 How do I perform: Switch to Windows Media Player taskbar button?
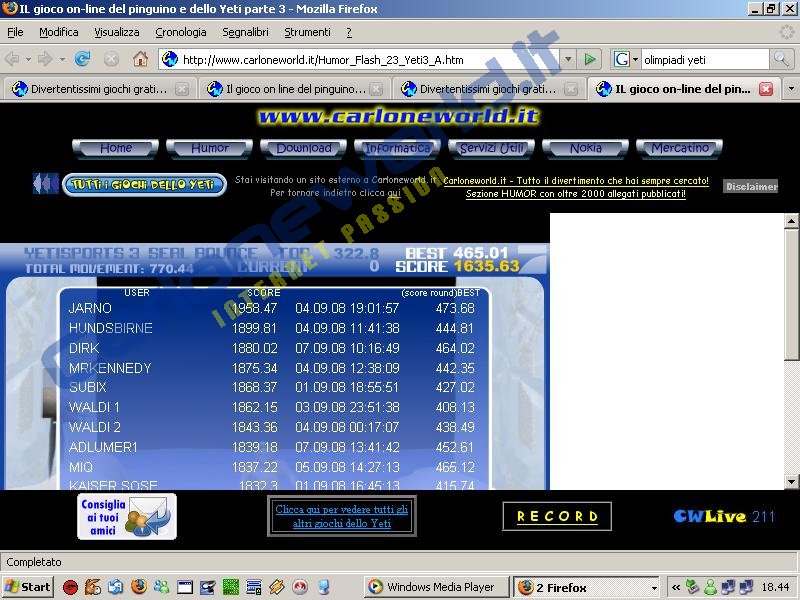click(x=437, y=587)
